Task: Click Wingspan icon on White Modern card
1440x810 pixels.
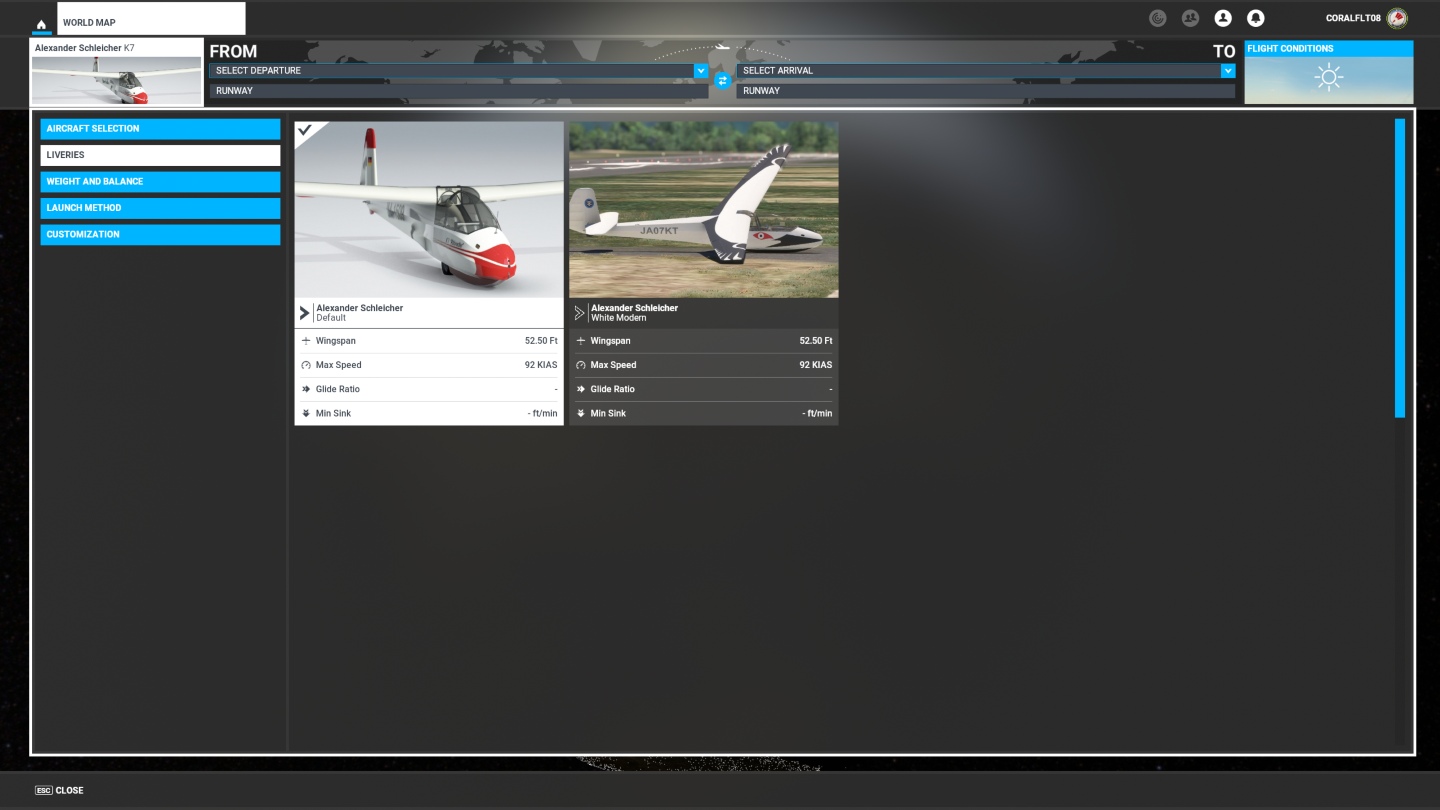Action: coord(580,341)
